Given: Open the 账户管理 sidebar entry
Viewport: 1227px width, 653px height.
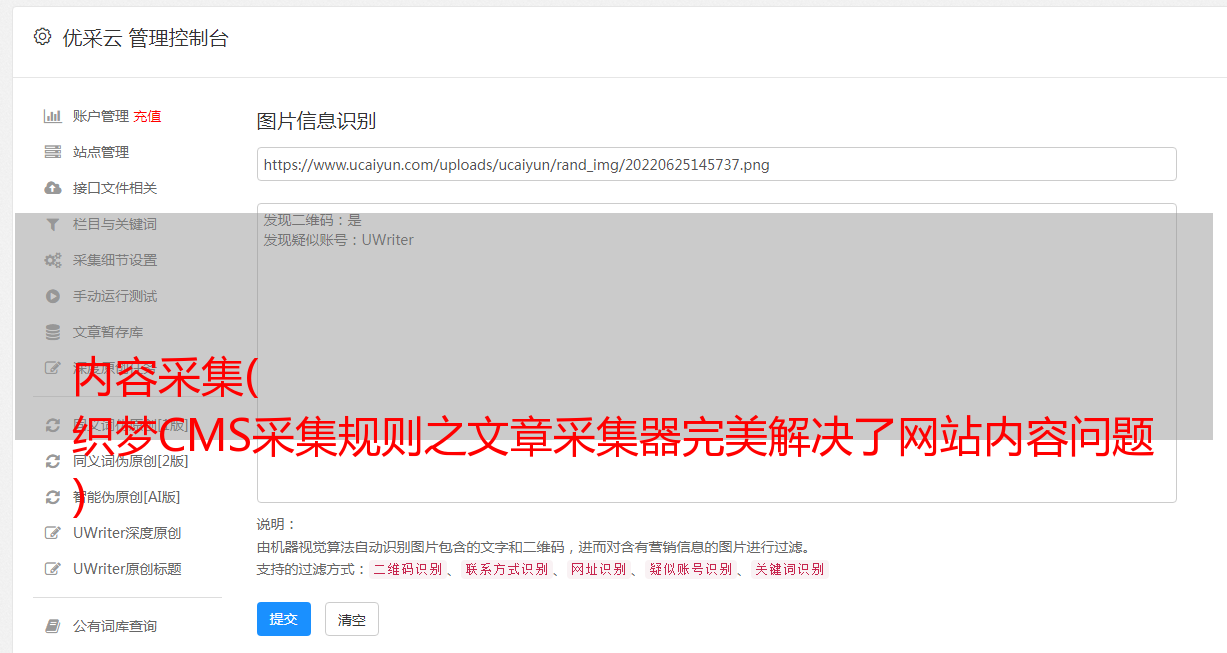Looking at the screenshot, I should click(101, 116).
